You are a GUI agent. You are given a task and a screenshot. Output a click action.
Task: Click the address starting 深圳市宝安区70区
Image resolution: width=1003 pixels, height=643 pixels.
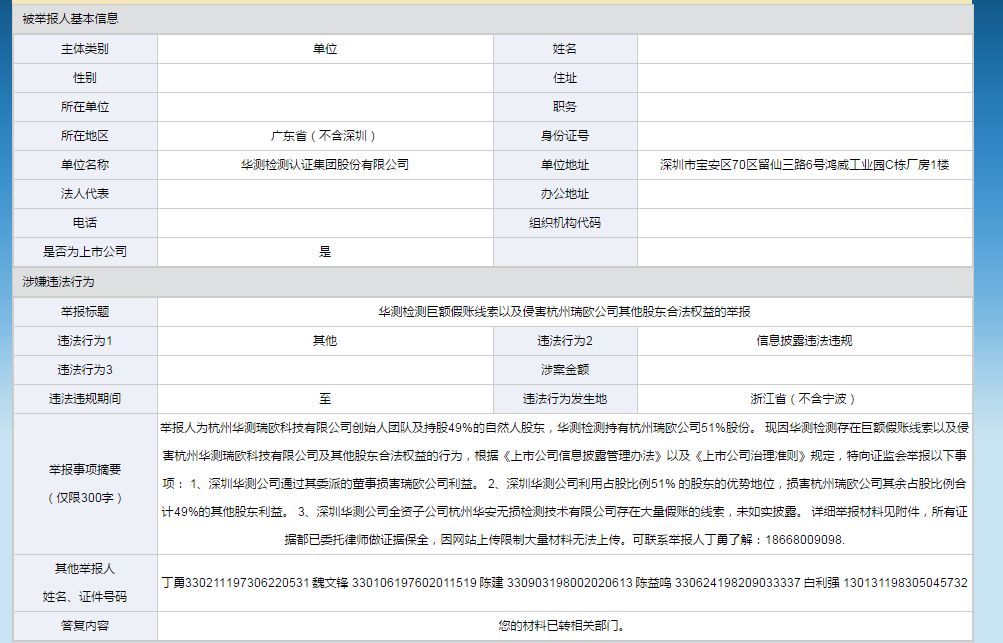pyautogui.click(x=805, y=164)
